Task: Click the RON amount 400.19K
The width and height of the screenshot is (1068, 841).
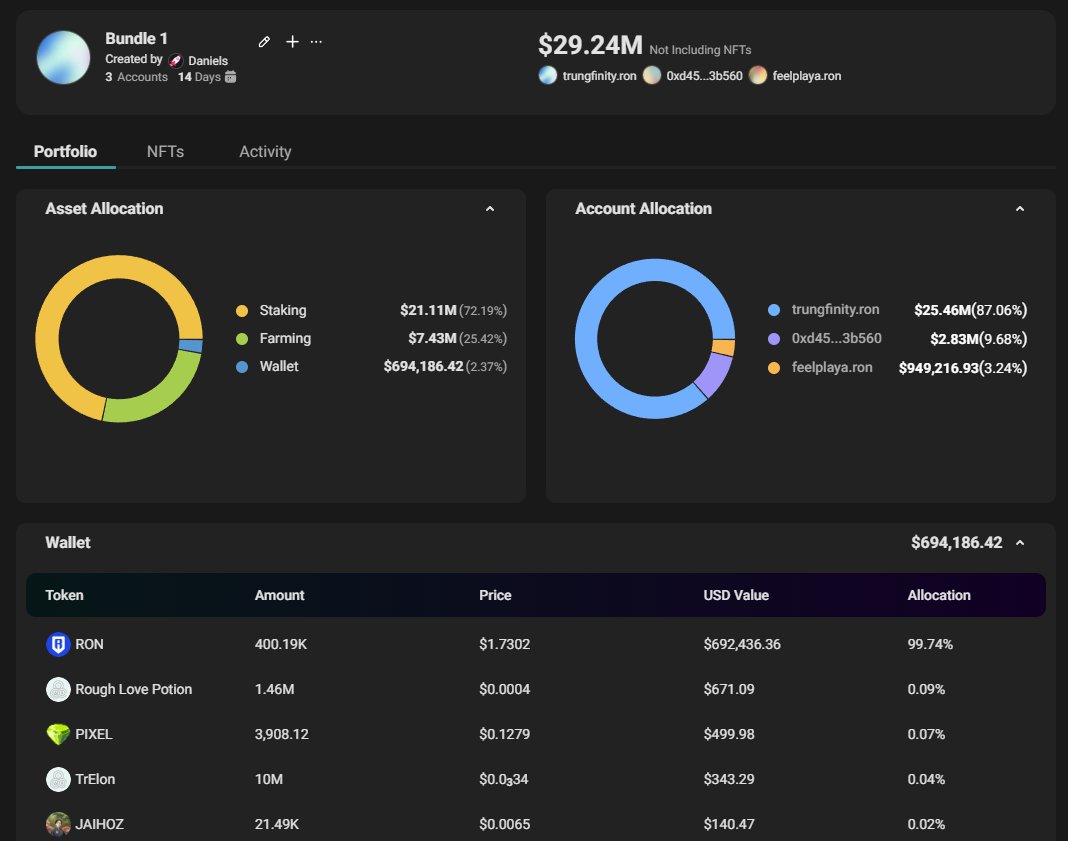Action: click(281, 644)
